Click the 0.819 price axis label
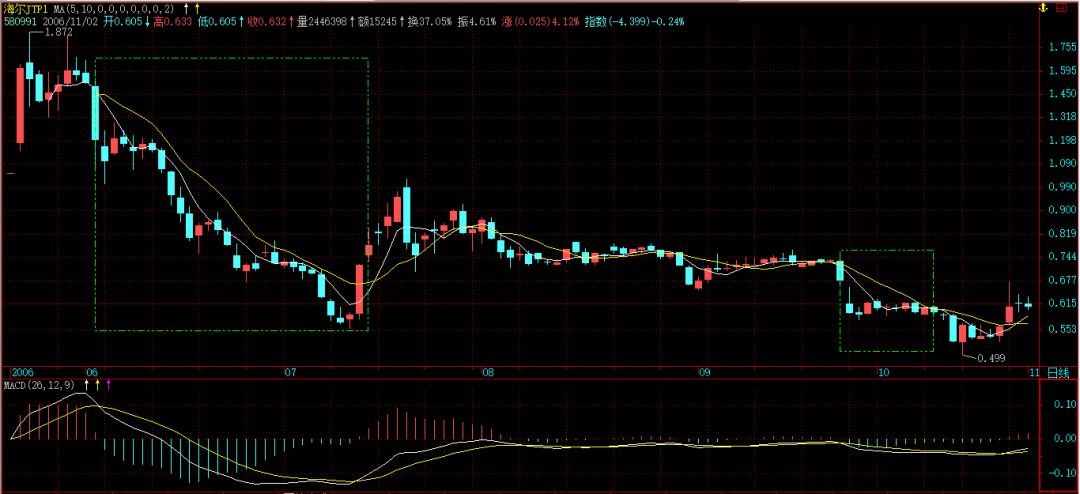 pyautogui.click(x=1065, y=234)
